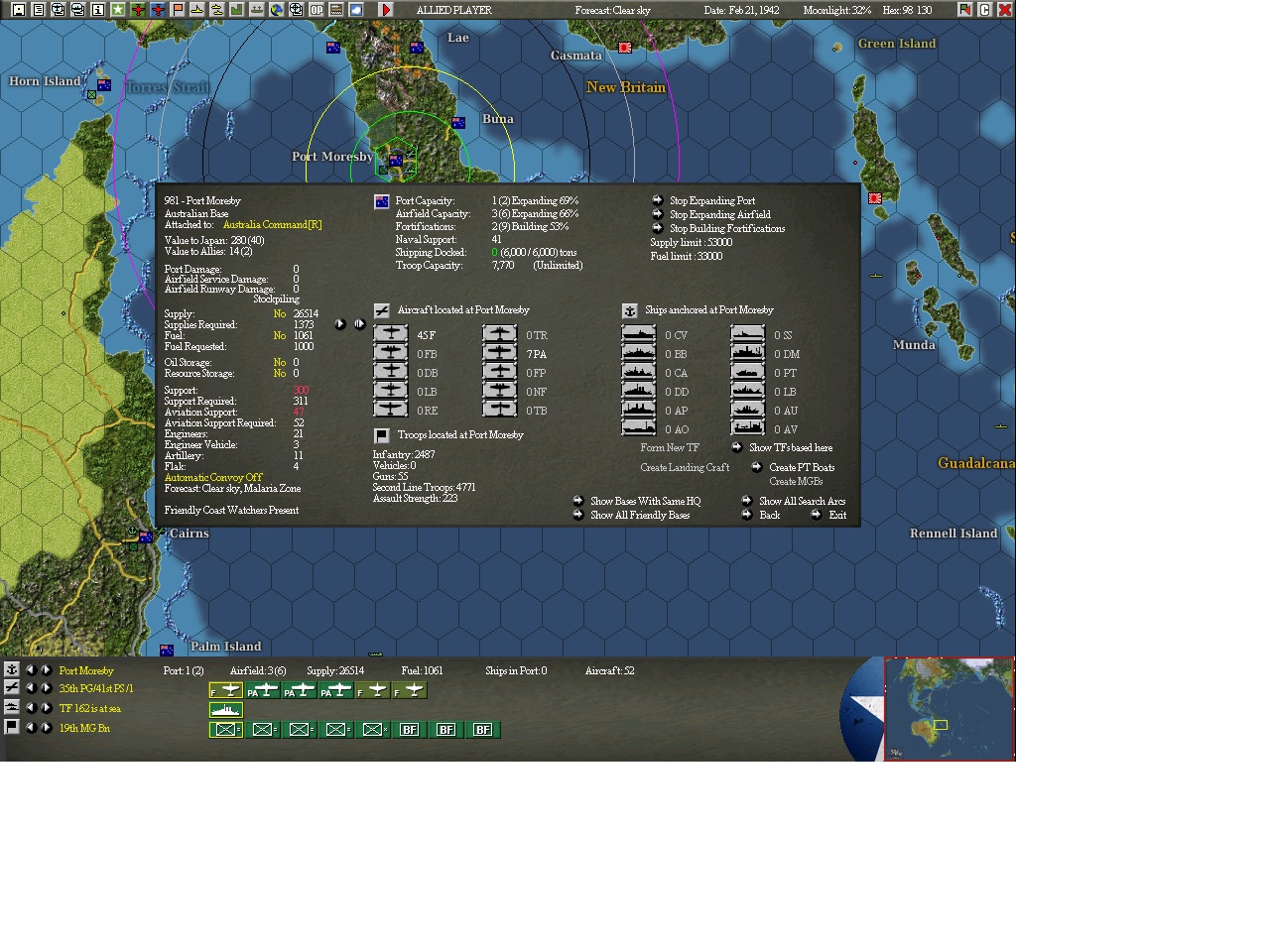
Task: Click the transport aircraft icon (0 TR)
Action: pyautogui.click(x=499, y=334)
